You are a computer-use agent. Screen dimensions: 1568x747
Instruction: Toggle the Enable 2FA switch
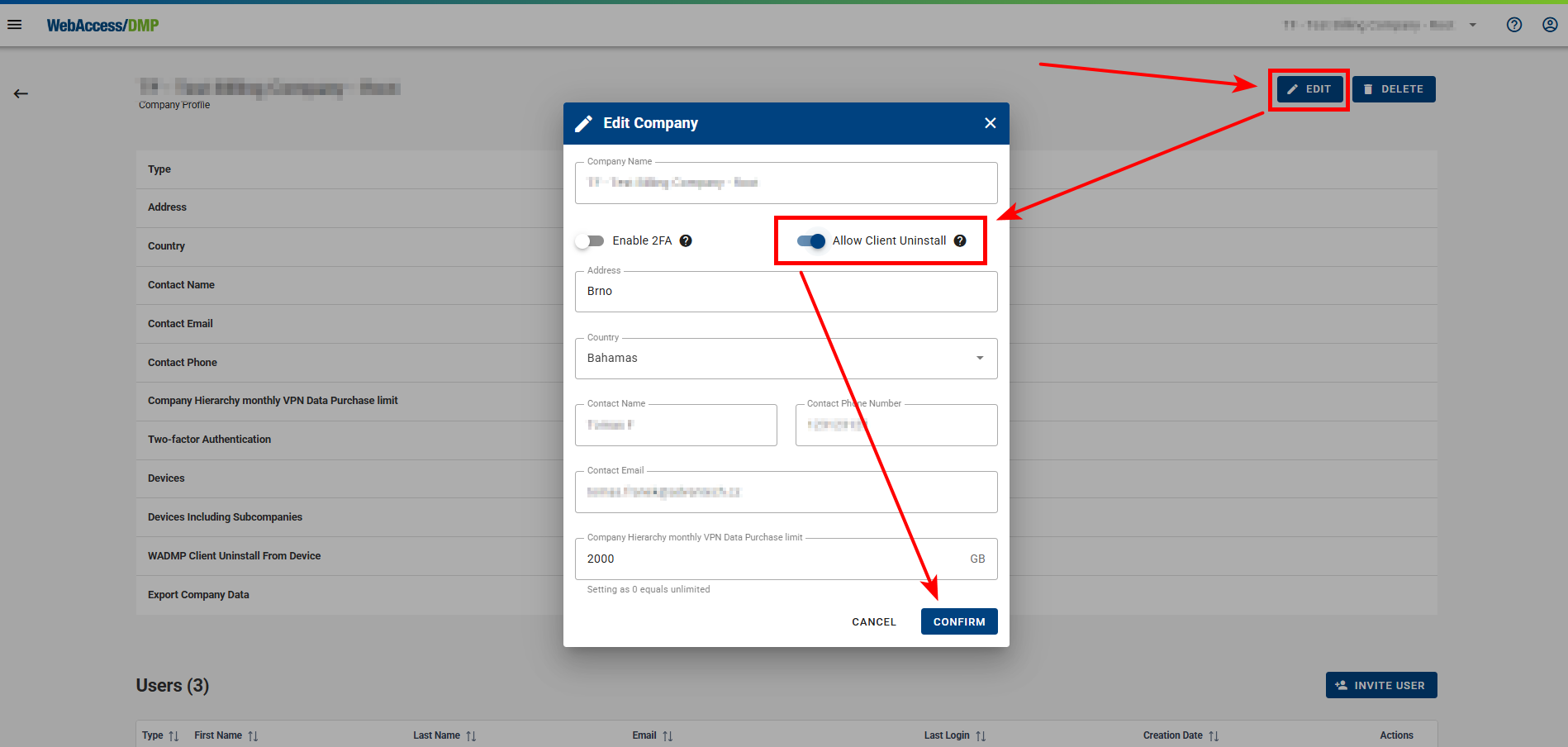590,240
